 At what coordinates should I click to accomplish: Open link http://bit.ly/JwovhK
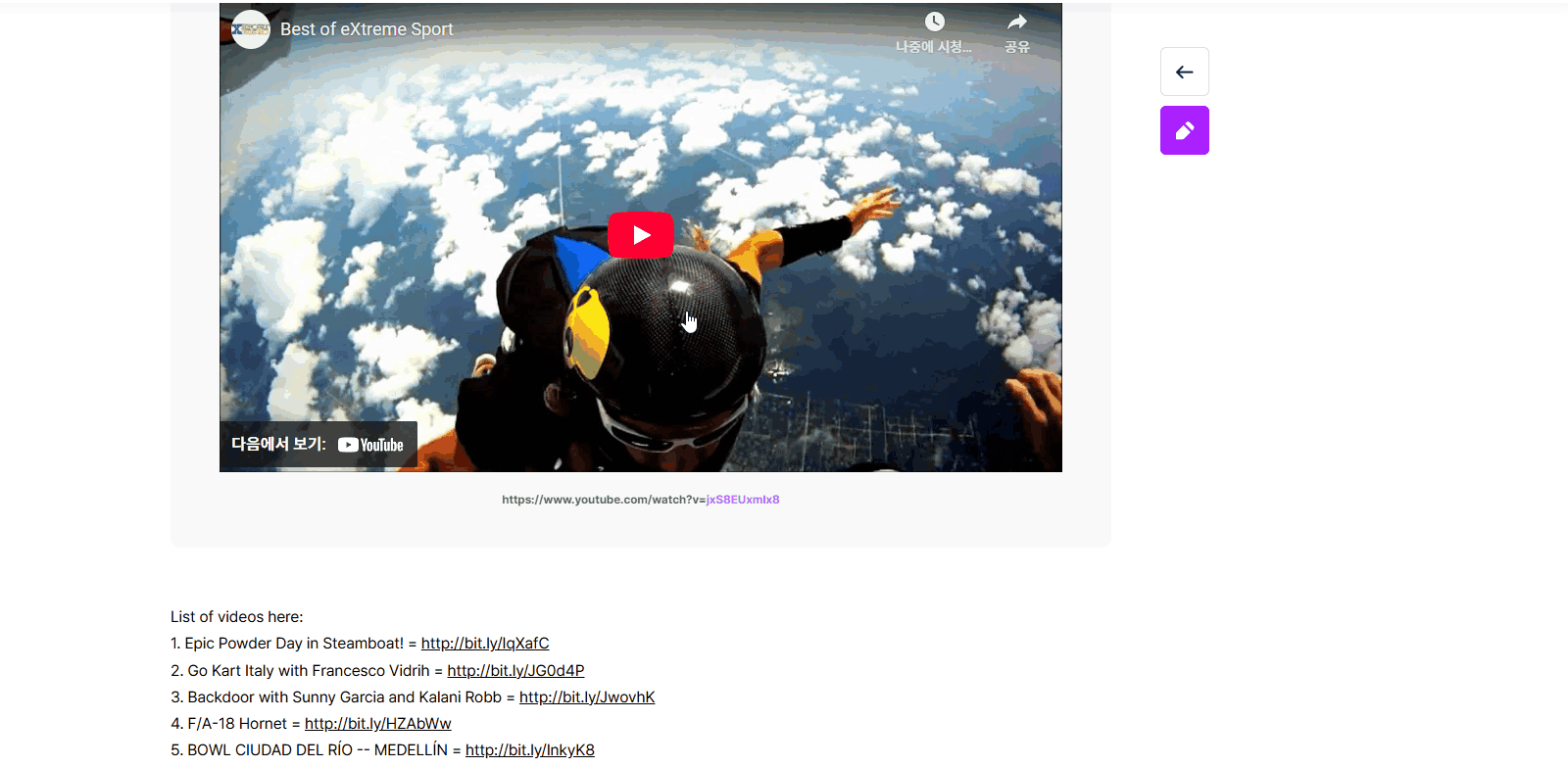(587, 697)
